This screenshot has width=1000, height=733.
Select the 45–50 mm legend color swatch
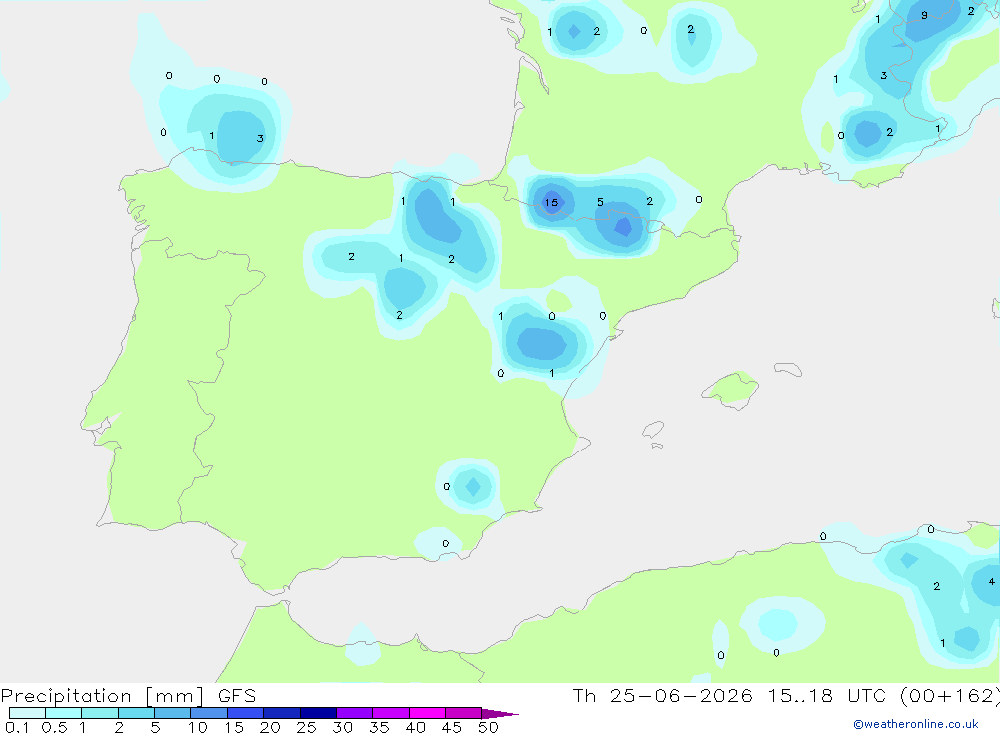[464, 713]
